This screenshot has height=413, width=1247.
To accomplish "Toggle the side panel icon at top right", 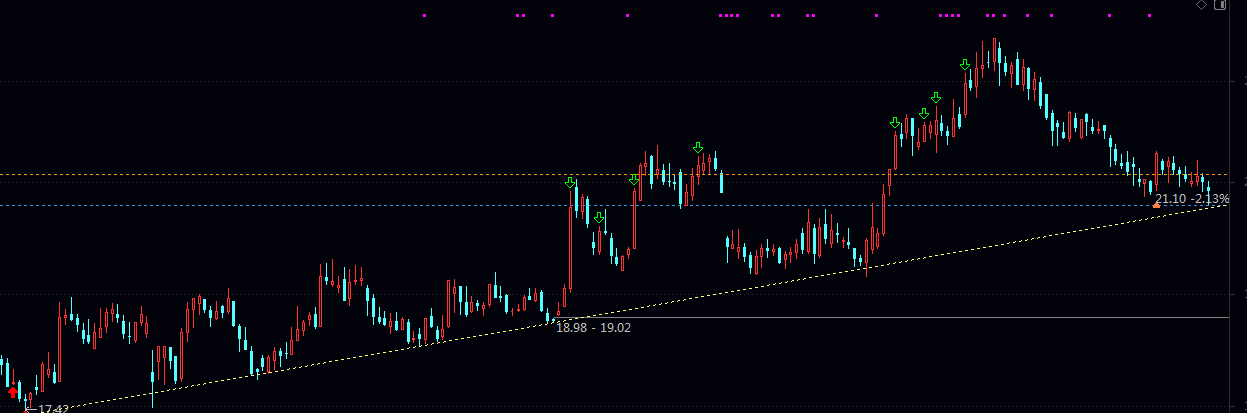I will tap(1219, 5).
